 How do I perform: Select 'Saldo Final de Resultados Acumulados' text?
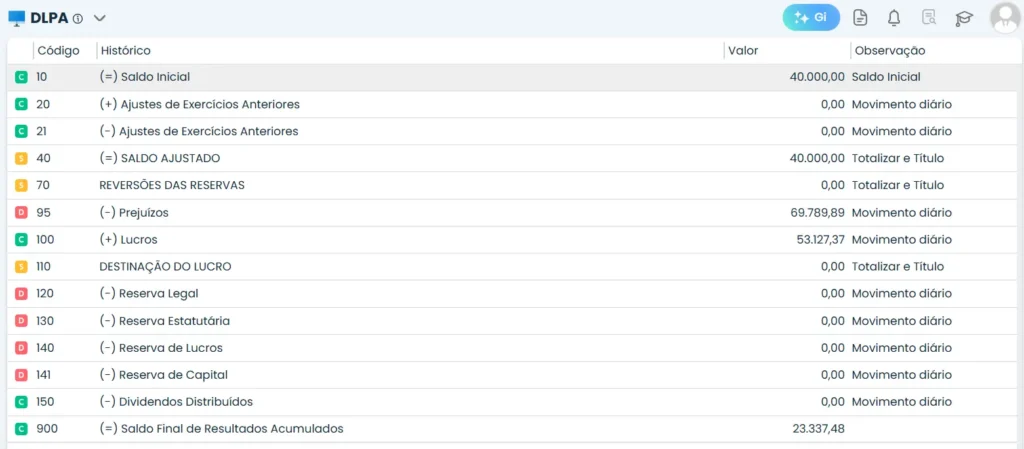tap(232, 429)
